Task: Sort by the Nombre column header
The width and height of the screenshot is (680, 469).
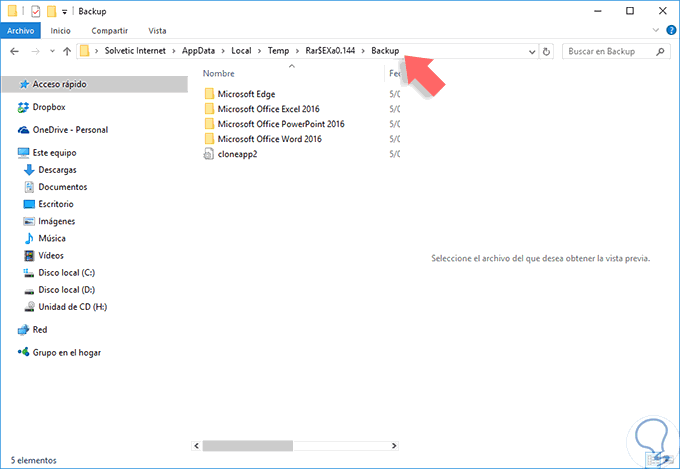Action: 219,73
